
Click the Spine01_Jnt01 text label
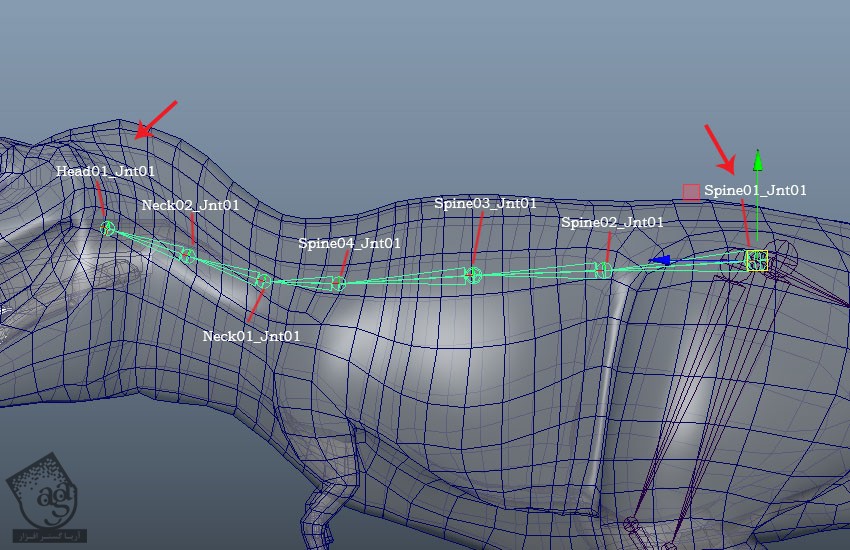click(755, 189)
